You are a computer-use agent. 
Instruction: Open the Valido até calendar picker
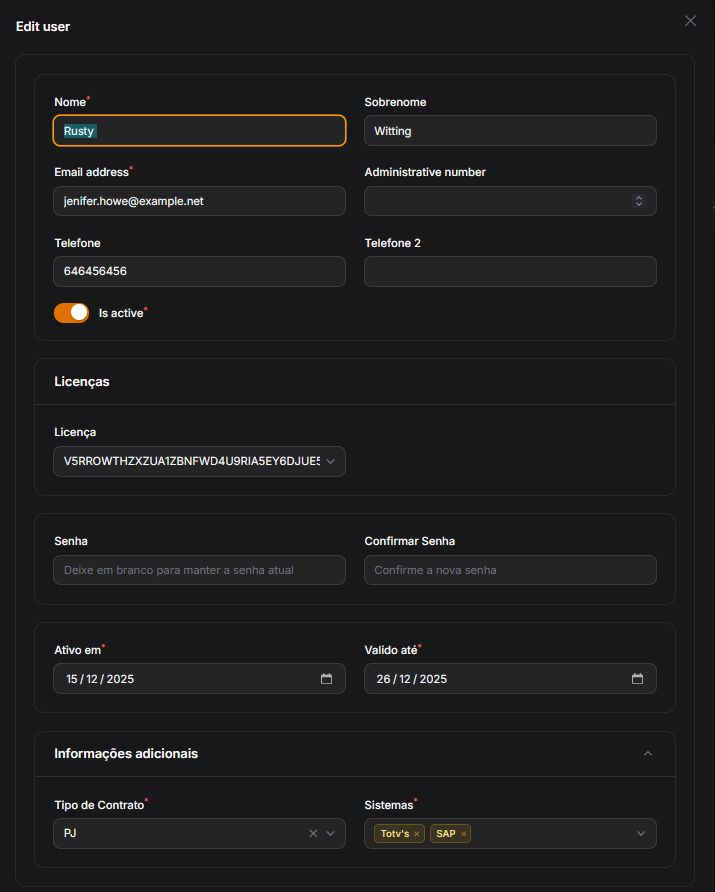coord(637,679)
